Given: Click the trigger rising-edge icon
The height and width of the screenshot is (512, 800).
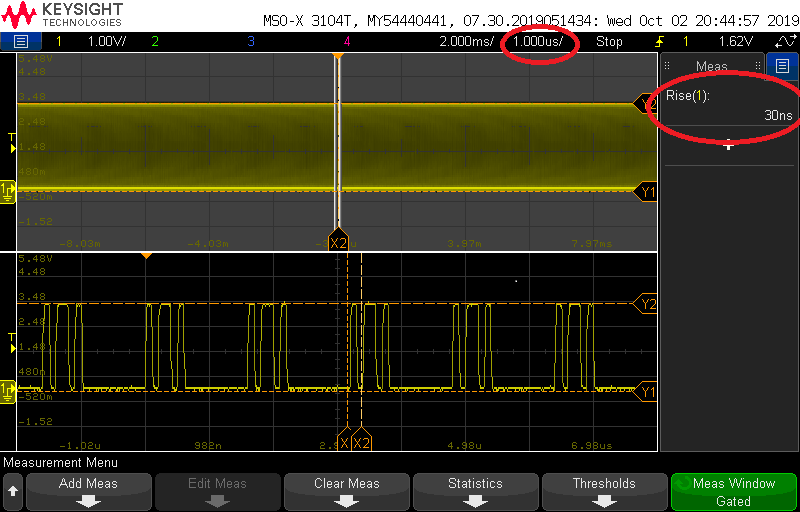Looking at the screenshot, I should click(x=659, y=42).
